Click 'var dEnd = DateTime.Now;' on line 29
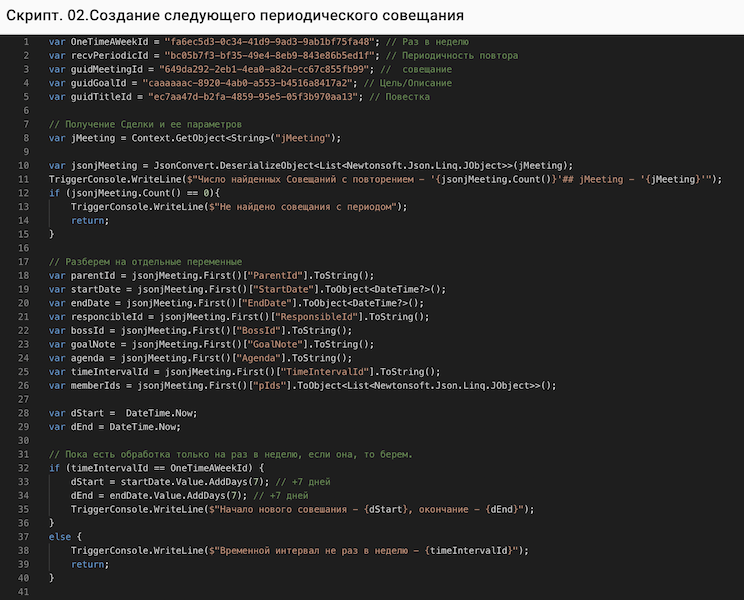This screenshot has width=744, height=600. pos(115,427)
